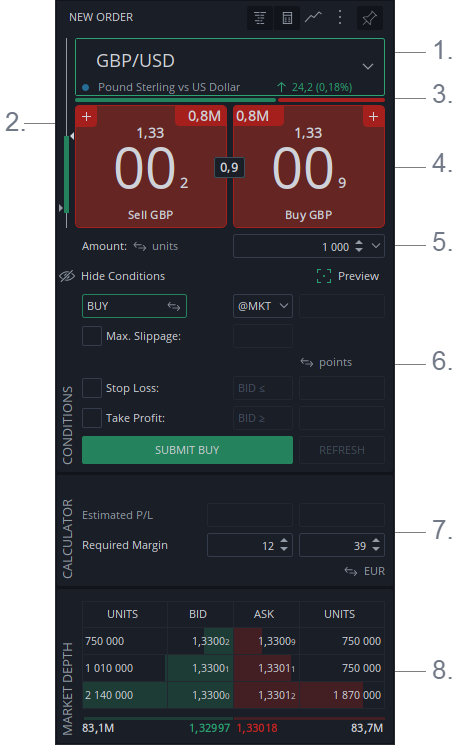Expand the GBP/USD symbol dropdown
458x745 pixels.
tap(368, 67)
